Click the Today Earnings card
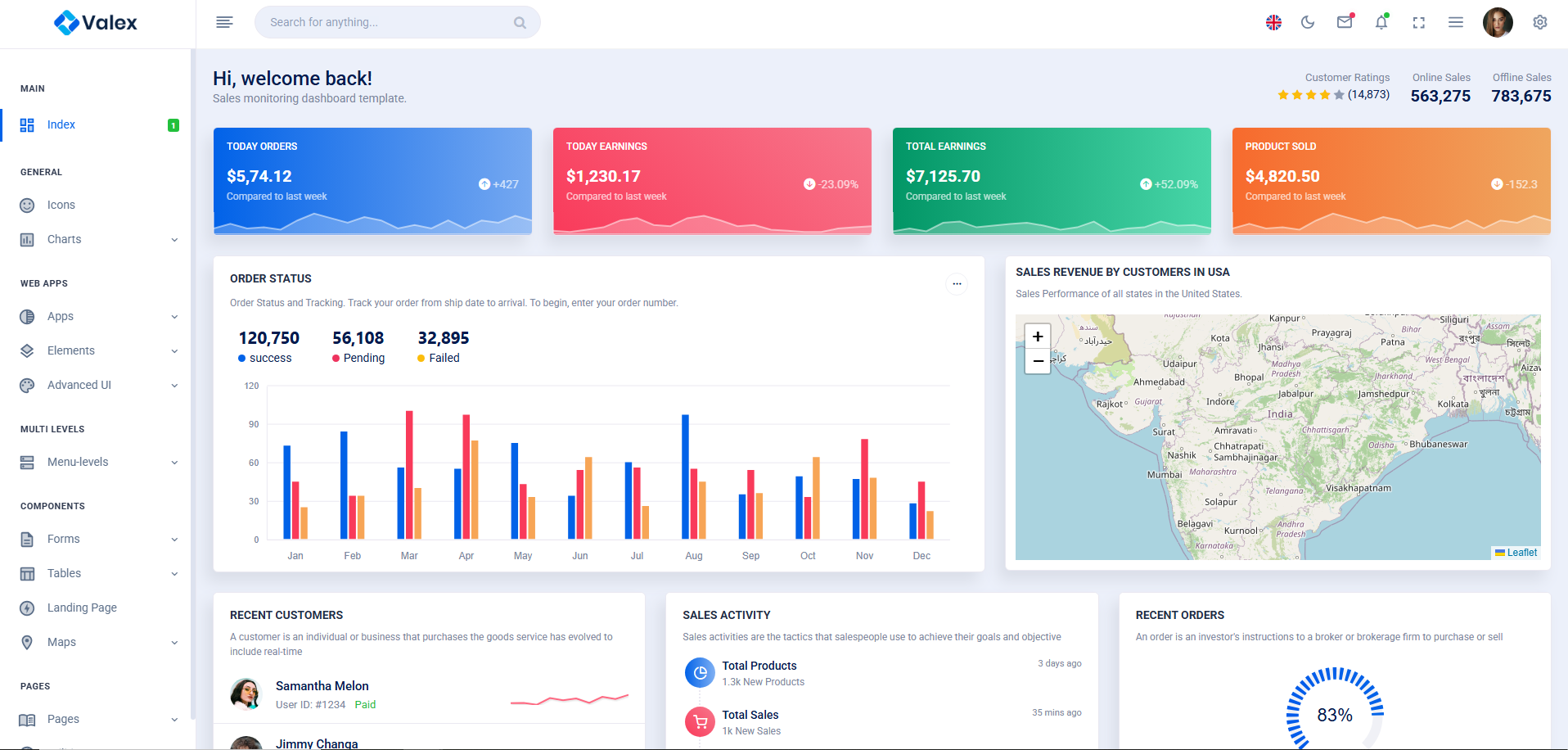The height and width of the screenshot is (750, 1568). point(712,181)
